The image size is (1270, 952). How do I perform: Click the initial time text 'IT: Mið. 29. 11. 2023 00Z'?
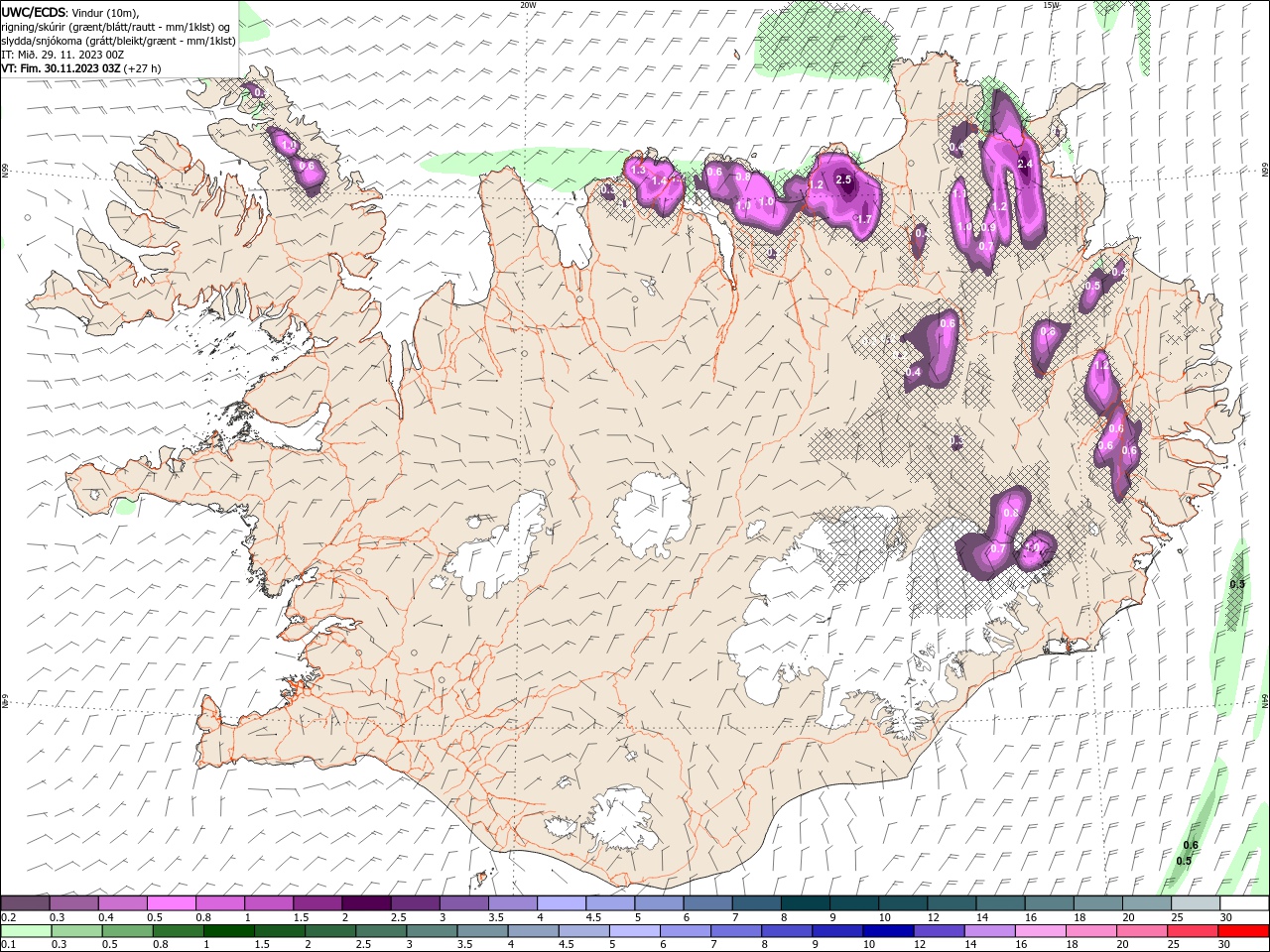pyautogui.click(x=63, y=55)
